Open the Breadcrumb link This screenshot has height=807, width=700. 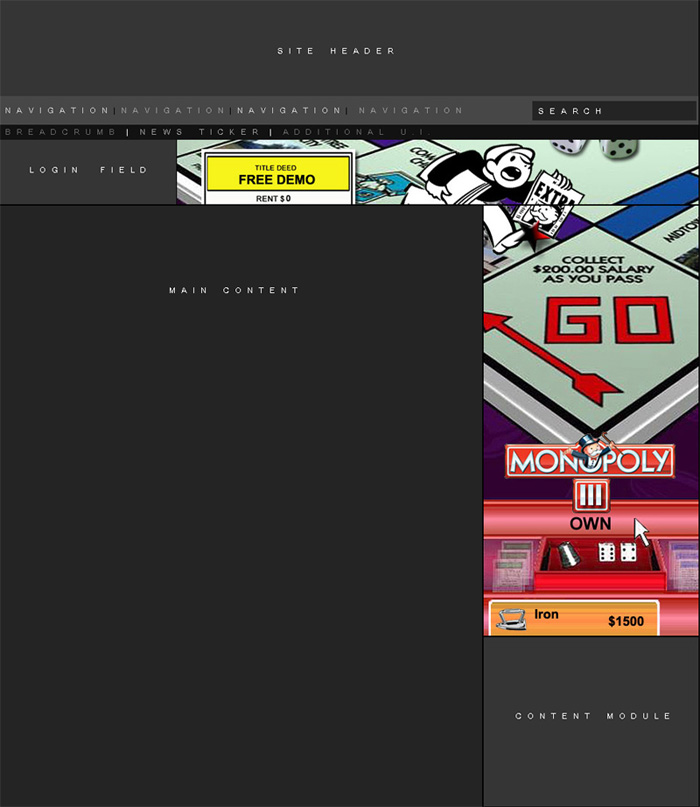click(x=61, y=132)
